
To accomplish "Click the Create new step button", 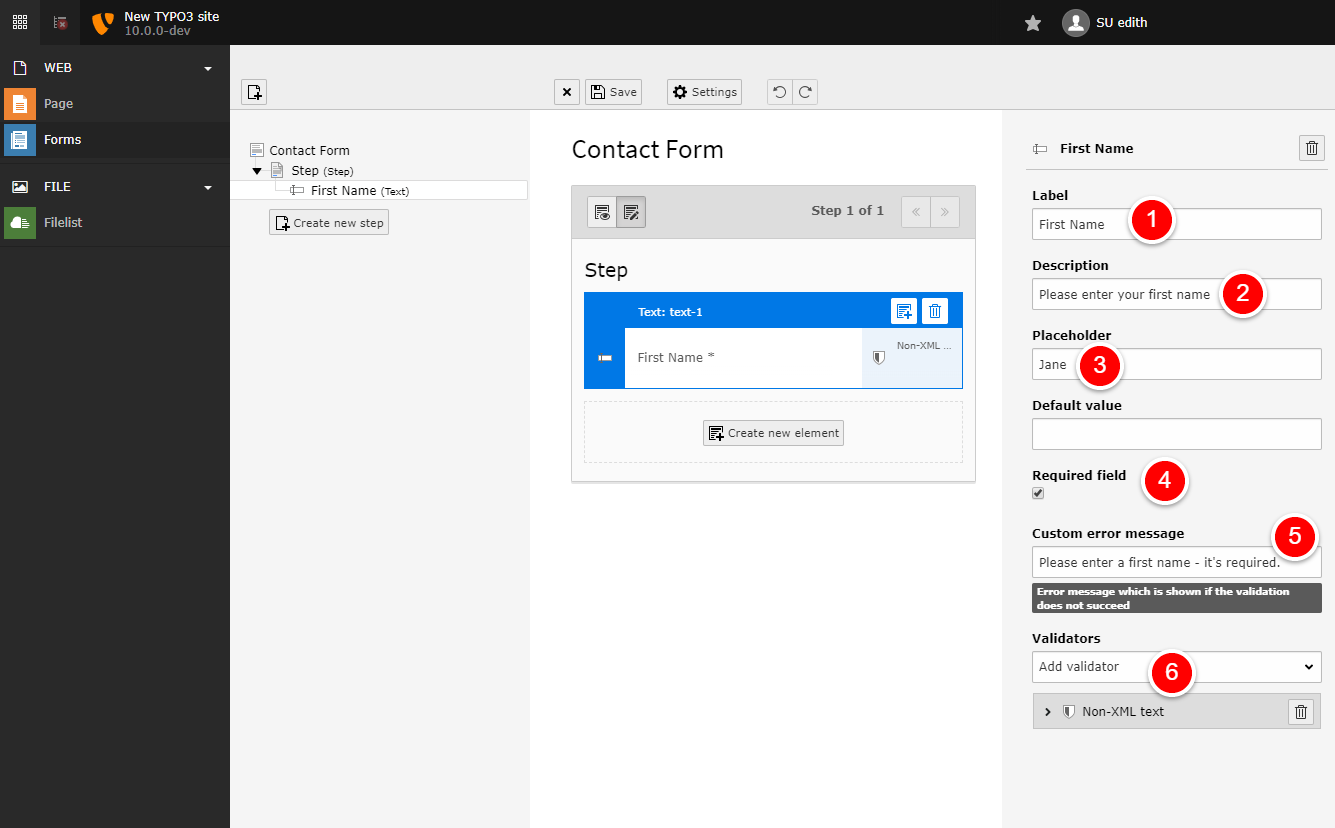I will pos(328,222).
